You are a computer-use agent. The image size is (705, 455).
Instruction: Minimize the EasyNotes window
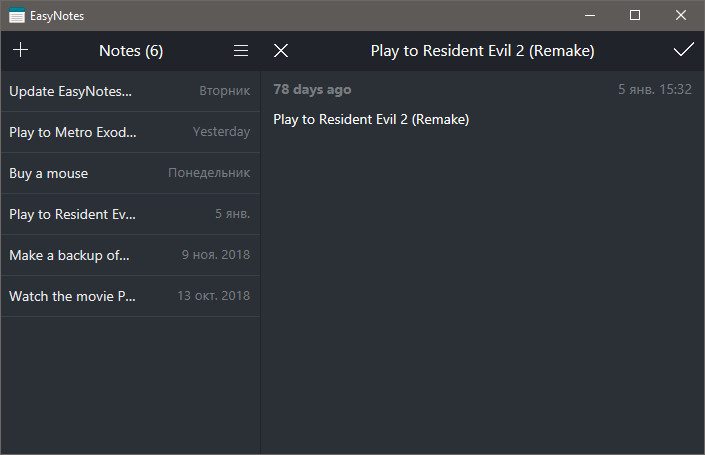(x=588, y=15)
